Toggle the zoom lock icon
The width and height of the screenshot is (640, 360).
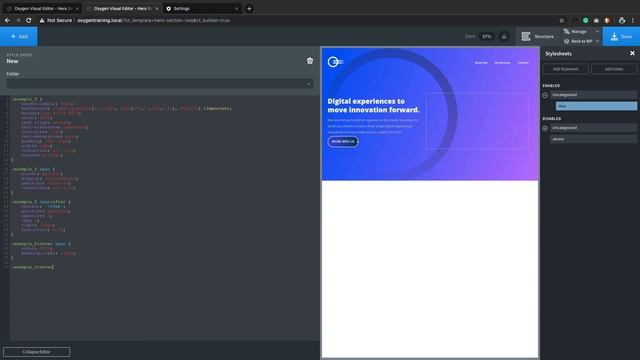click(504, 36)
